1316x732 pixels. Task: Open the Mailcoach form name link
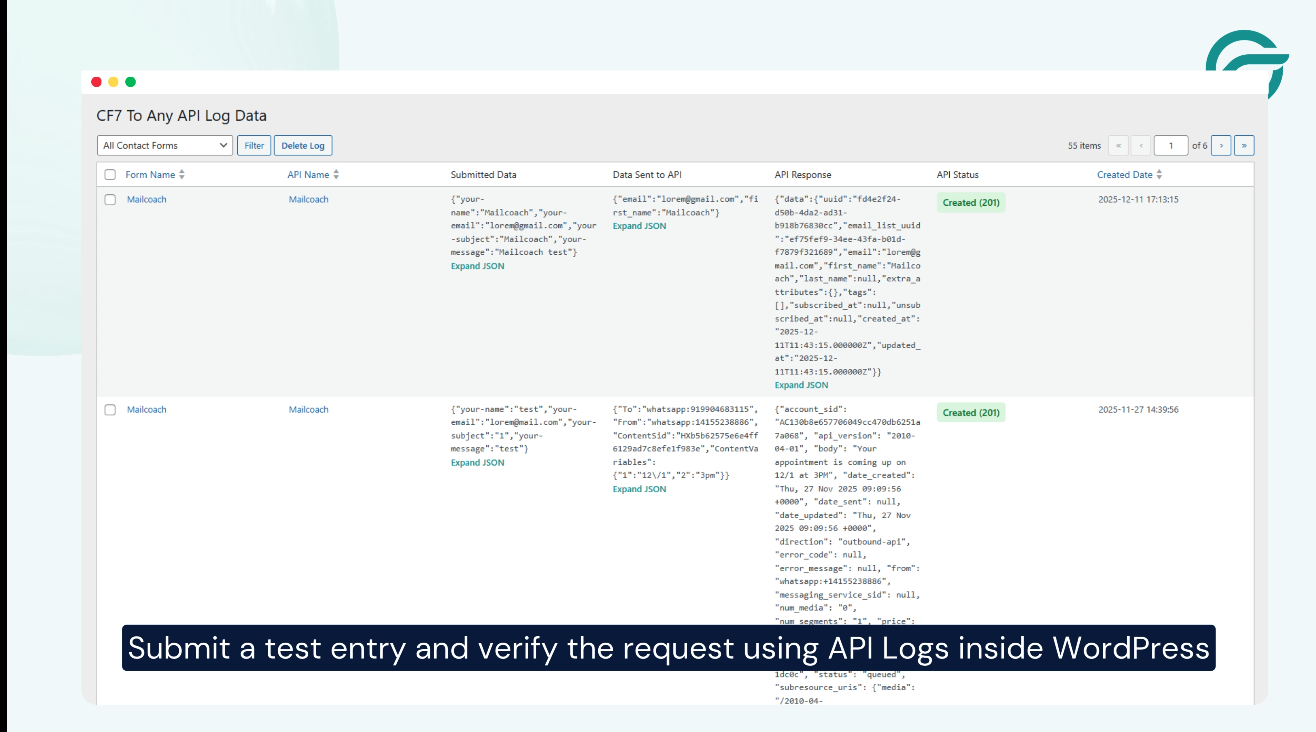pyautogui.click(x=146, y=198)
